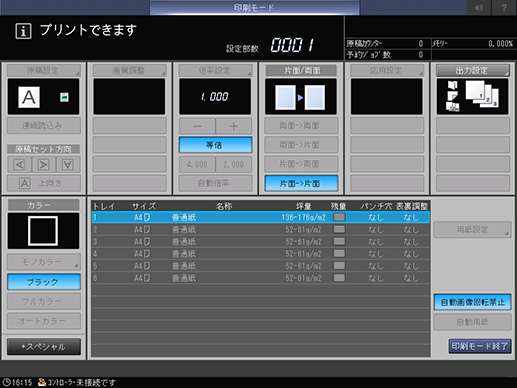Screen dimensions: 517x388
Task: Open 原稿設定 panel
Action: [44, 70]
